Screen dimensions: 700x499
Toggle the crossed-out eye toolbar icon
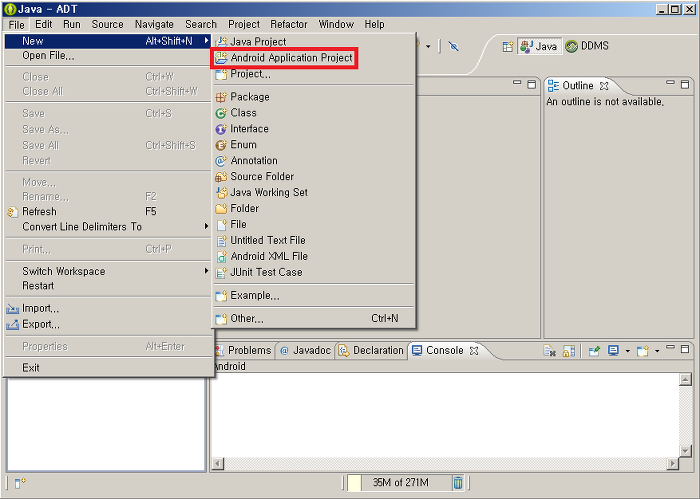coord(454,46)
